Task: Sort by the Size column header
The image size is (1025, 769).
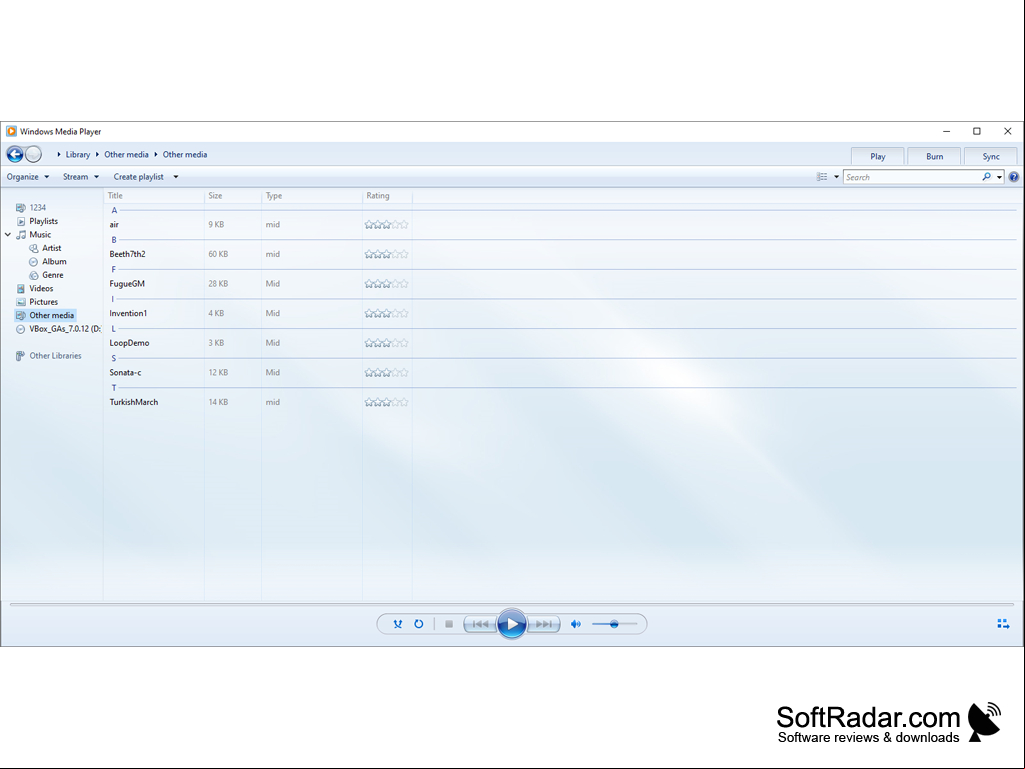Action: click(233, 196)
